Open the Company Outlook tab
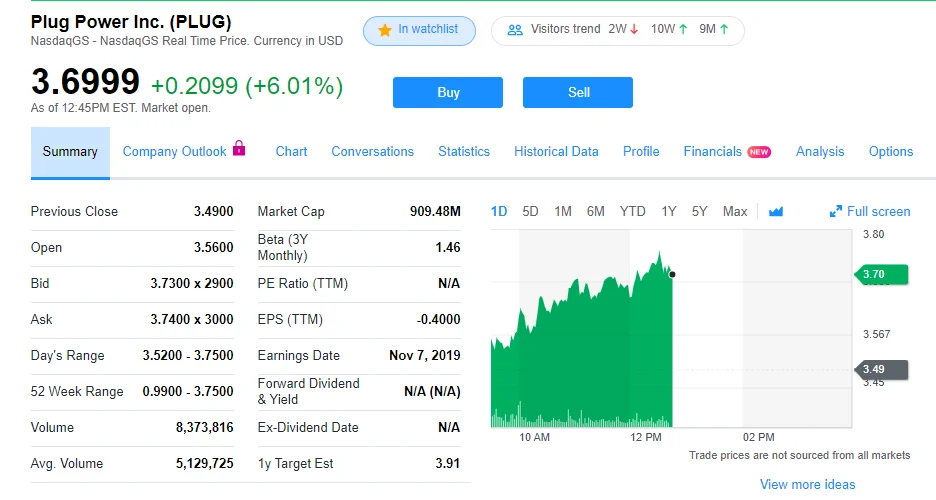 (x=174, y=152)
